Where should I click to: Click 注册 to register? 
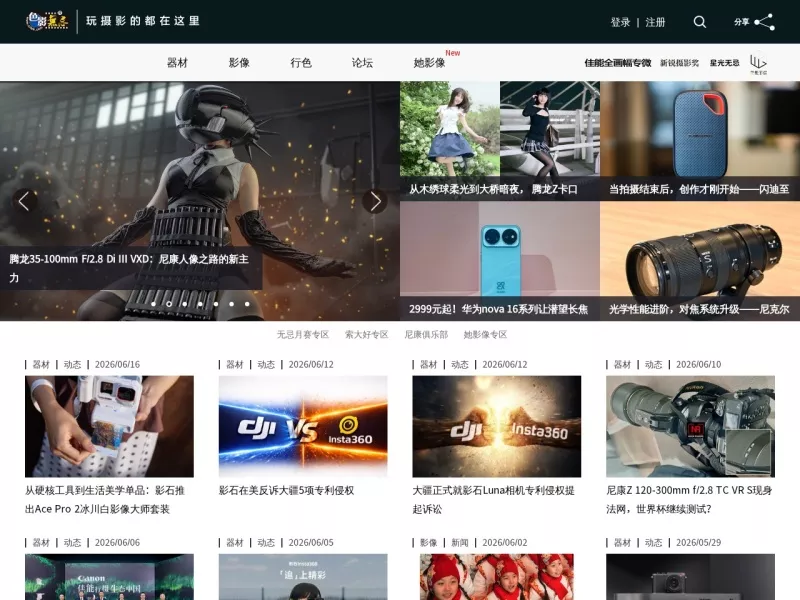click(x=655, y=22)
